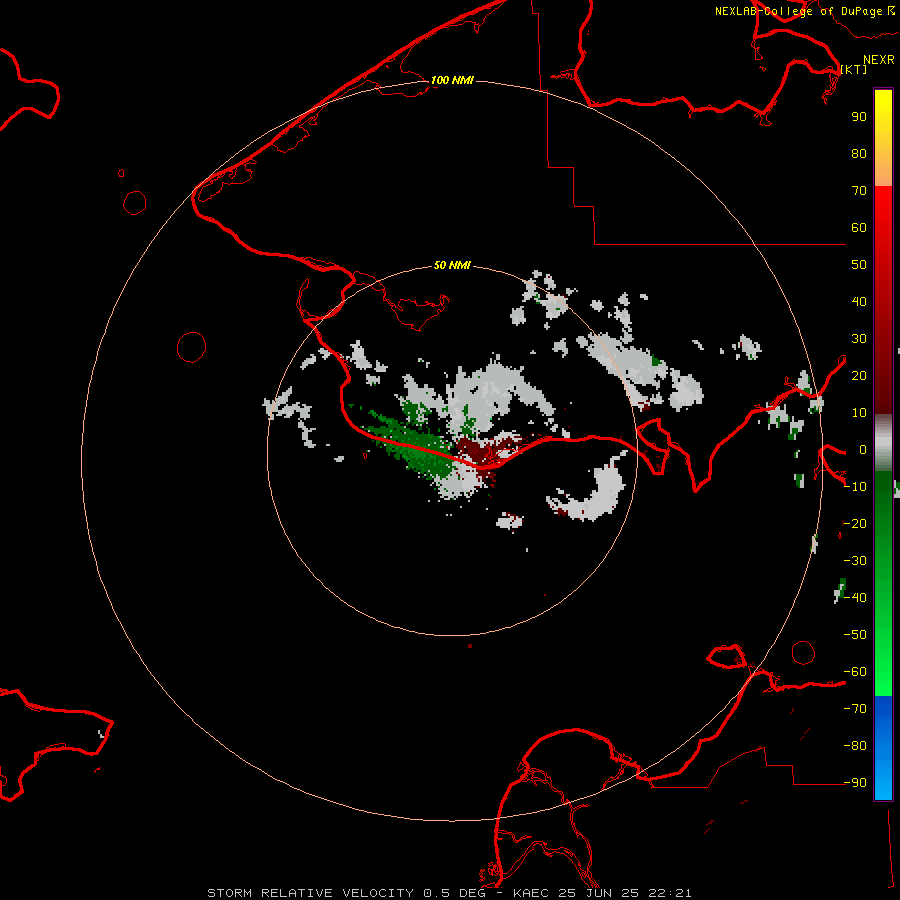Viewport: 900px width, 900px height.
Task: Click the -30 scale value
Action: pyautogui.click(x=855, y=561)
